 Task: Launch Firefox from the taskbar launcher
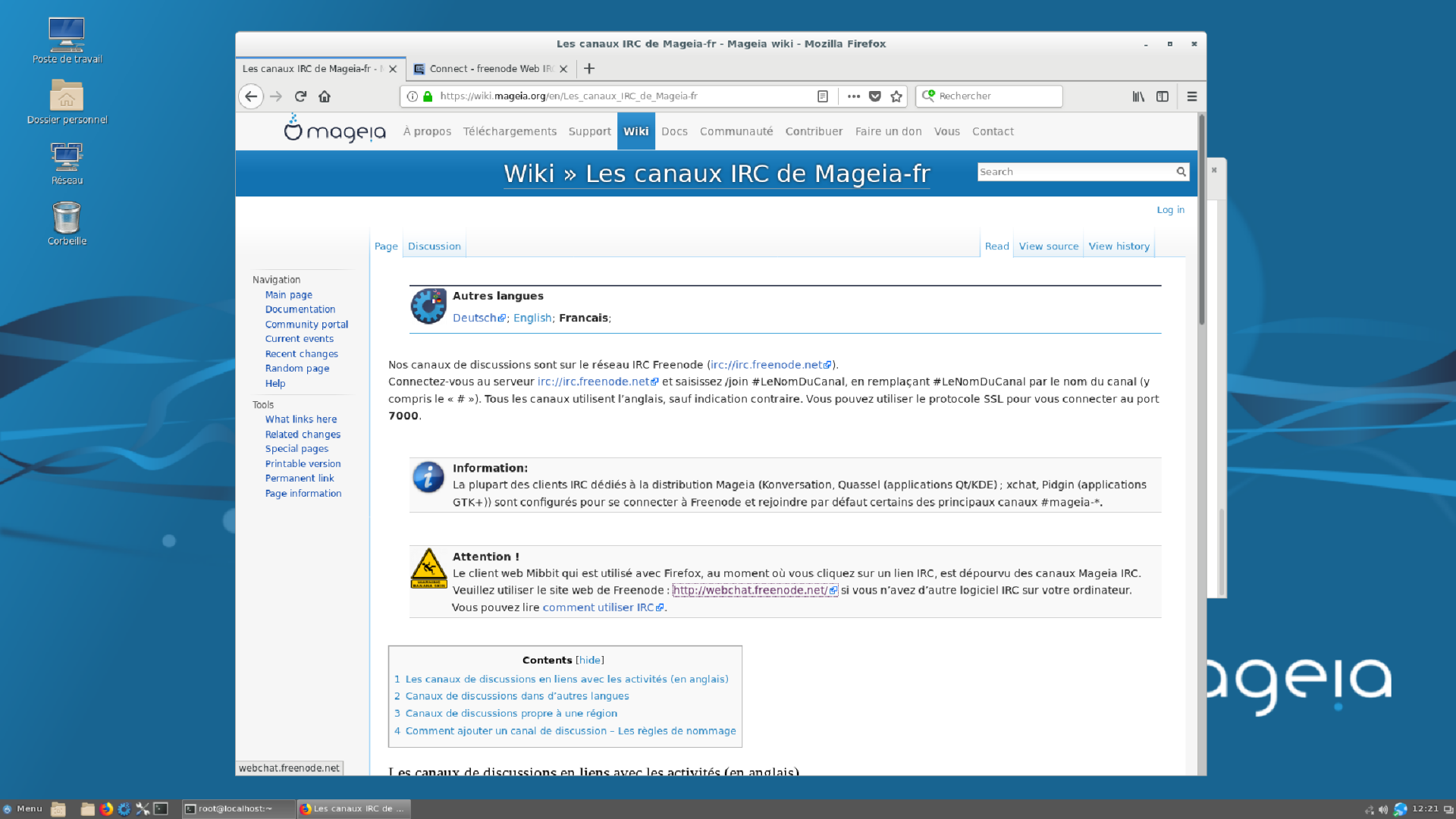pyautogui.click(x=106, y=809)
